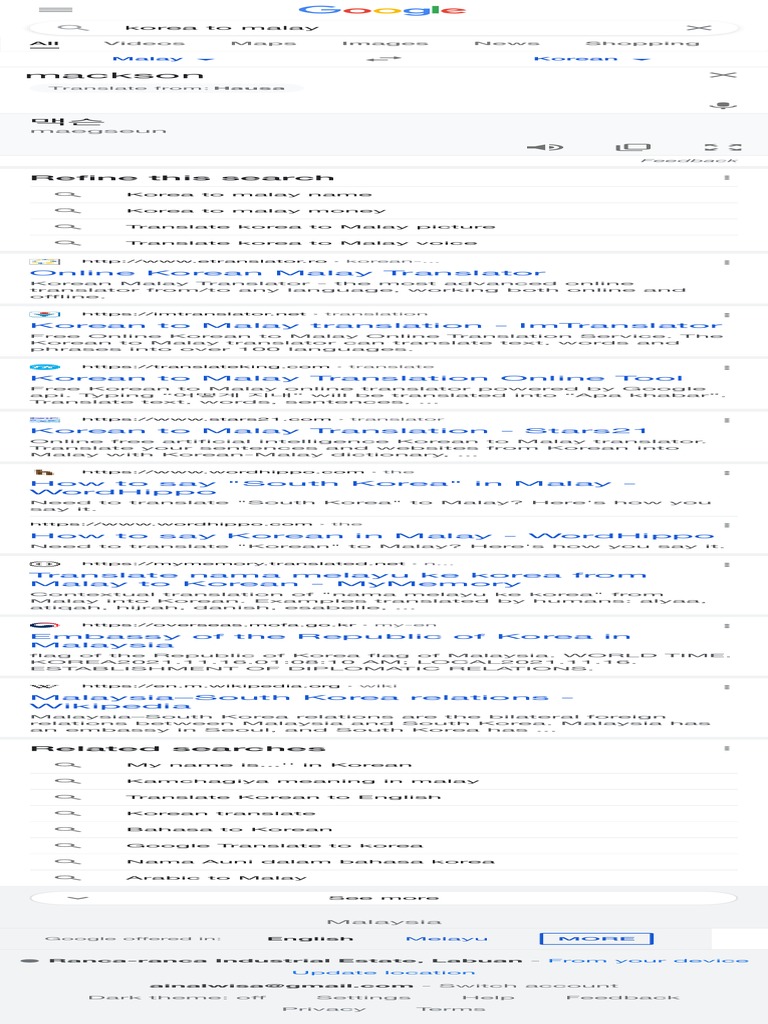768x1024 pixels.
Task: Open options for stars21.com result
Action: click(x=727, y=421)
